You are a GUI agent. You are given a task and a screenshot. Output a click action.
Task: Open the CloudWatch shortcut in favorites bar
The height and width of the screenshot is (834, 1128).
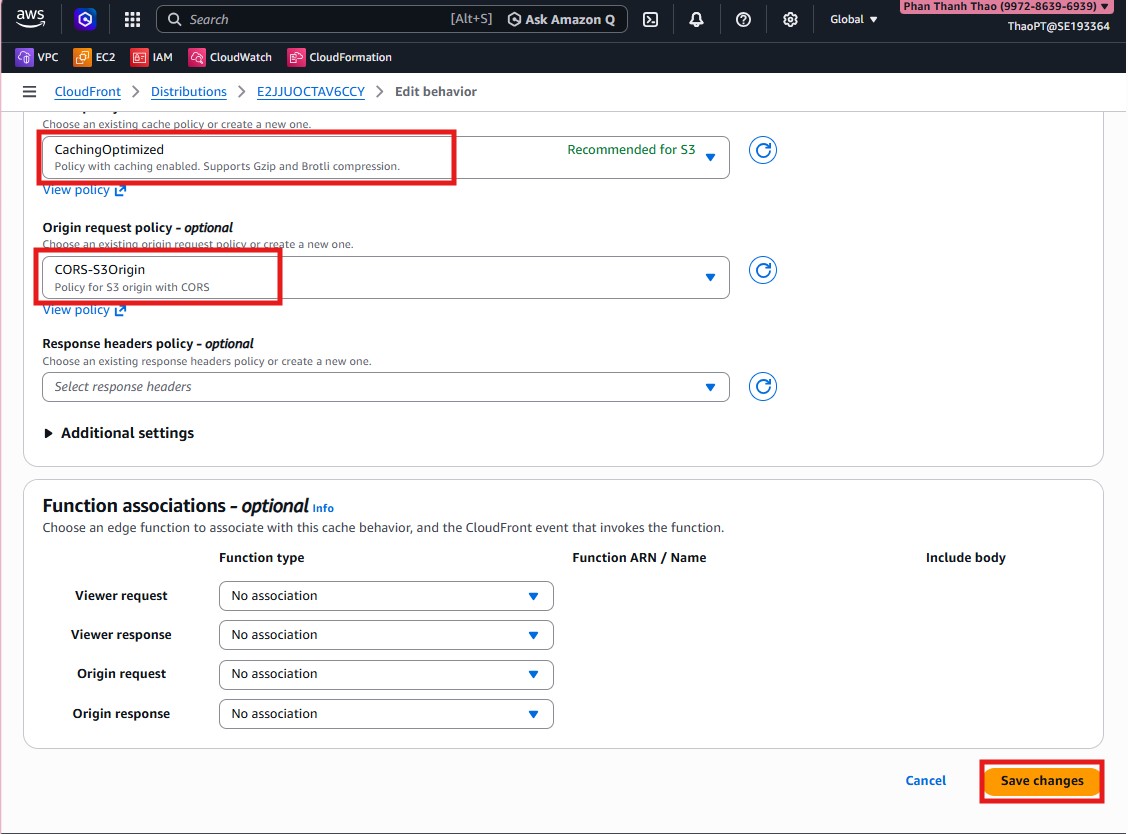click(230, 57)
